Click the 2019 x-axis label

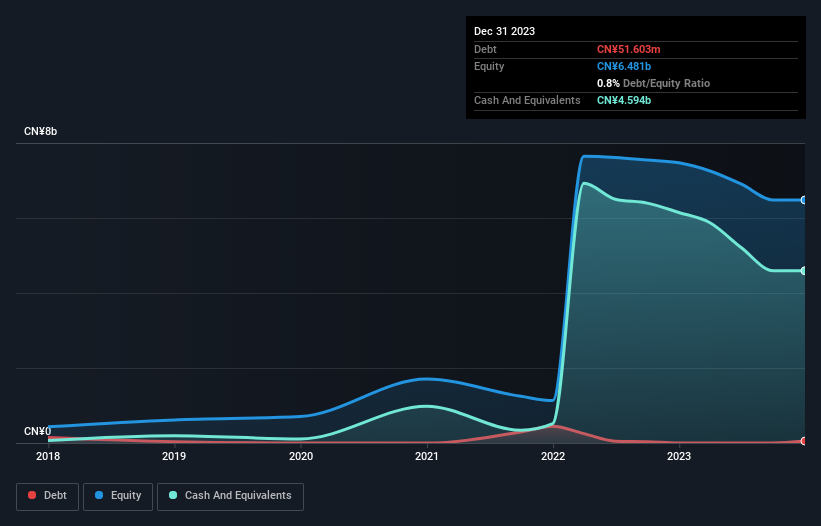click(174, 456)
